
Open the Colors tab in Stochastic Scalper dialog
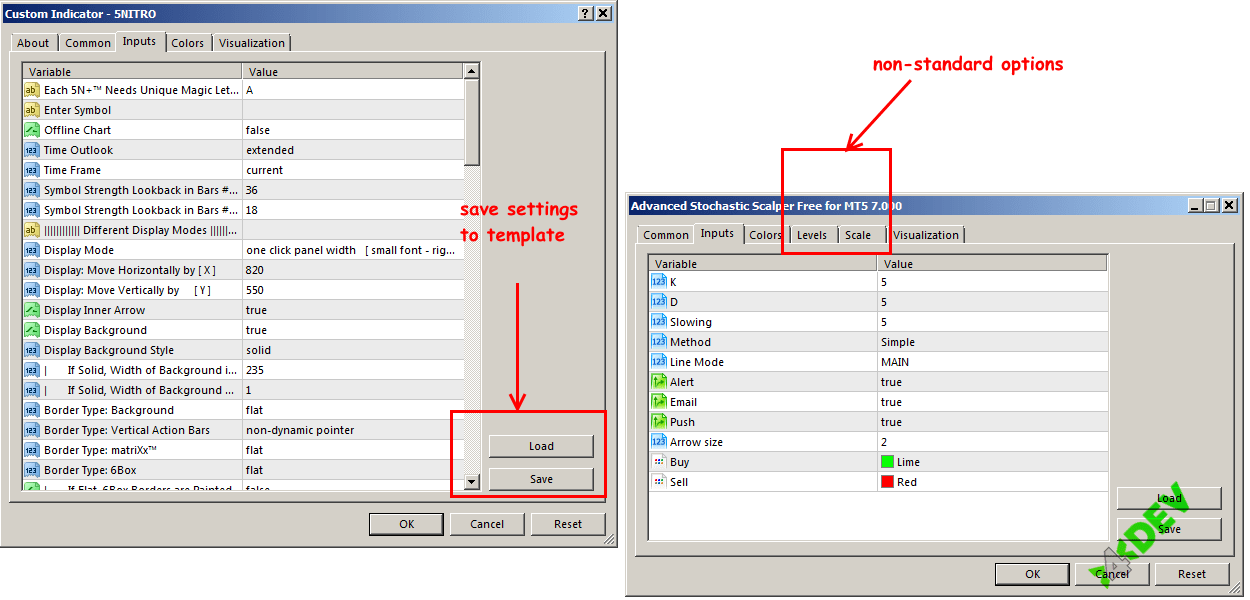tap(765, 235)
